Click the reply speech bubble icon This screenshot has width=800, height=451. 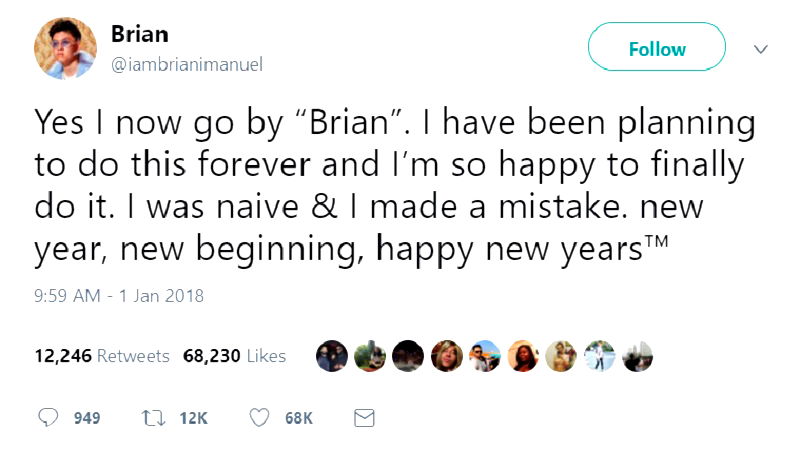(49, 418)
